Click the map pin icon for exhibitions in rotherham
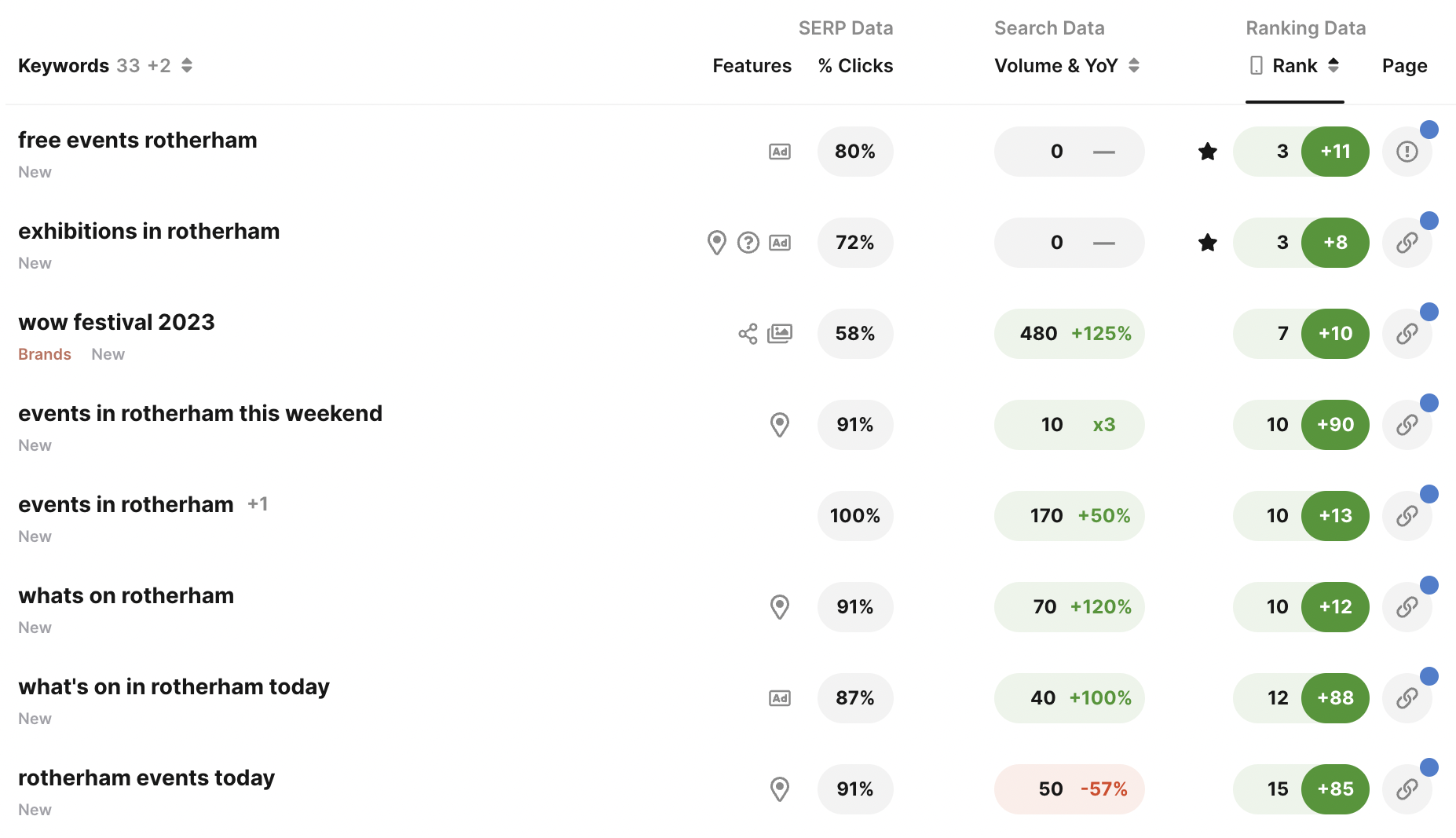This screenshot has width=1456, height=838. [716, 243]
